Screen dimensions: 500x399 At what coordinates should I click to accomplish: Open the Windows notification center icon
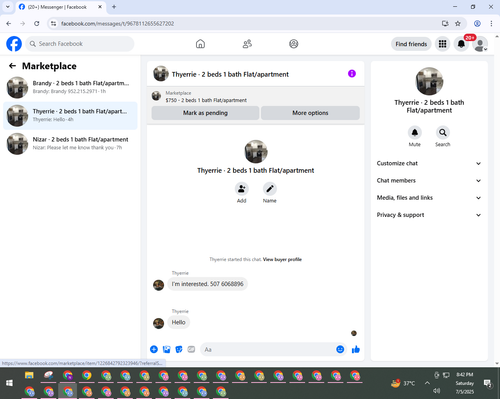click(488, 383)
